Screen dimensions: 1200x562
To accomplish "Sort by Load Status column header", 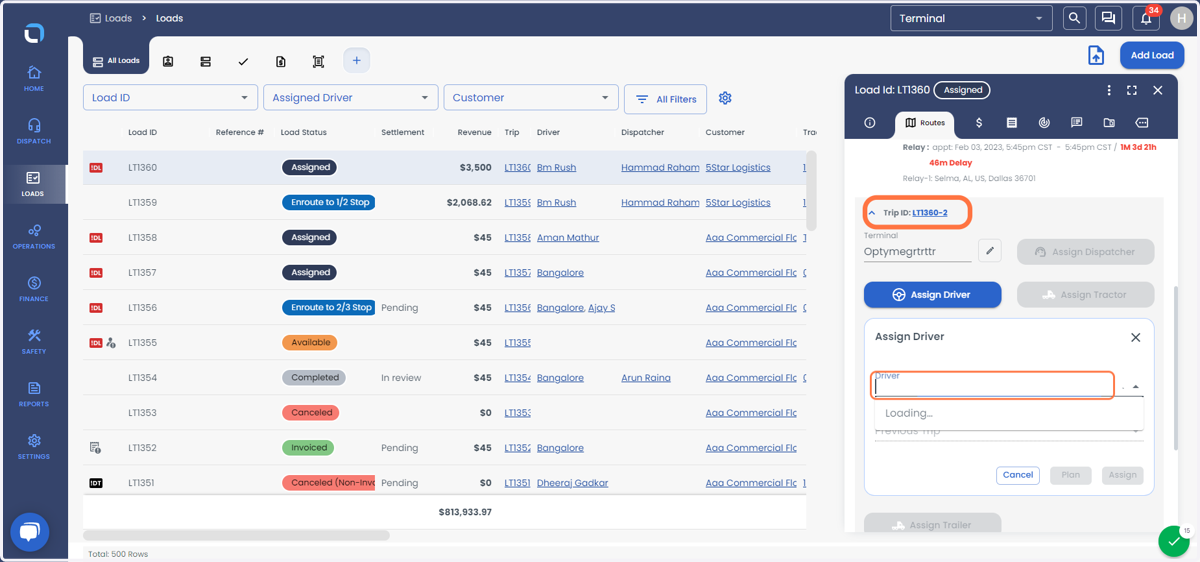I will pos(304,132).
